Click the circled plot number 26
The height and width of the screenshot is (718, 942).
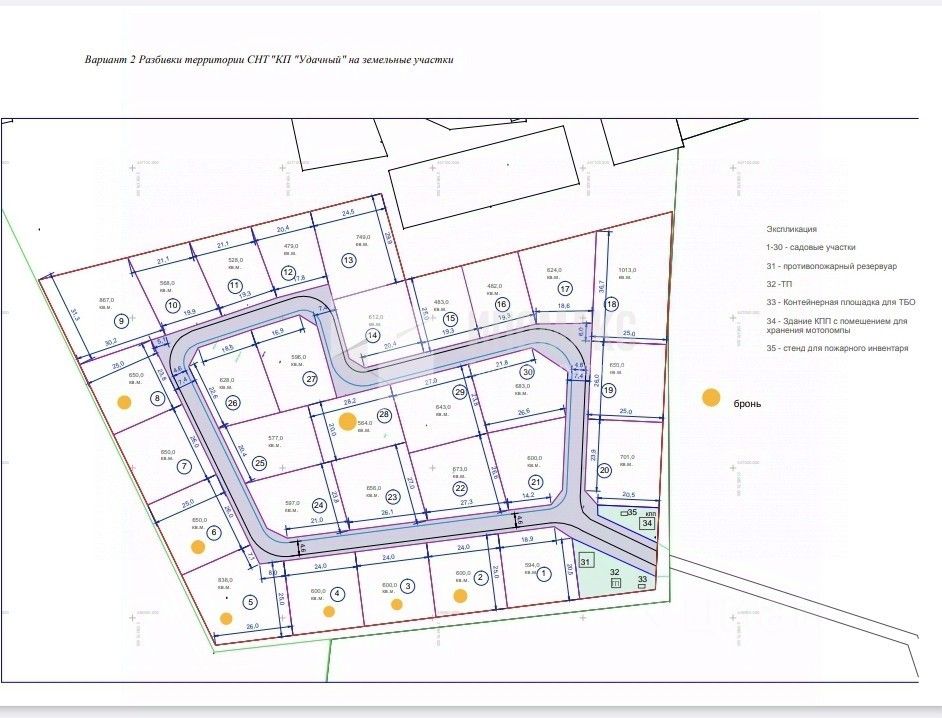coord(233,403)
